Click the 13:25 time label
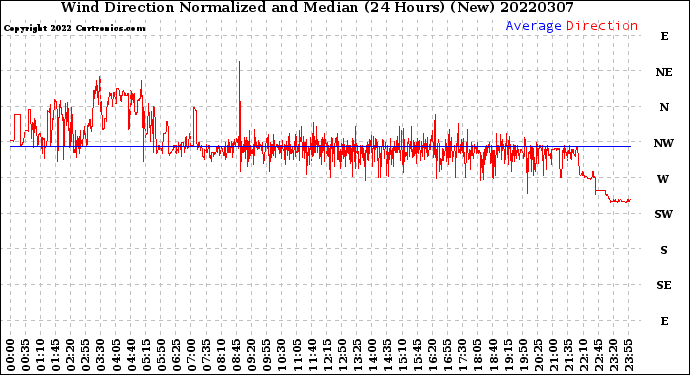 click(357, 355)
